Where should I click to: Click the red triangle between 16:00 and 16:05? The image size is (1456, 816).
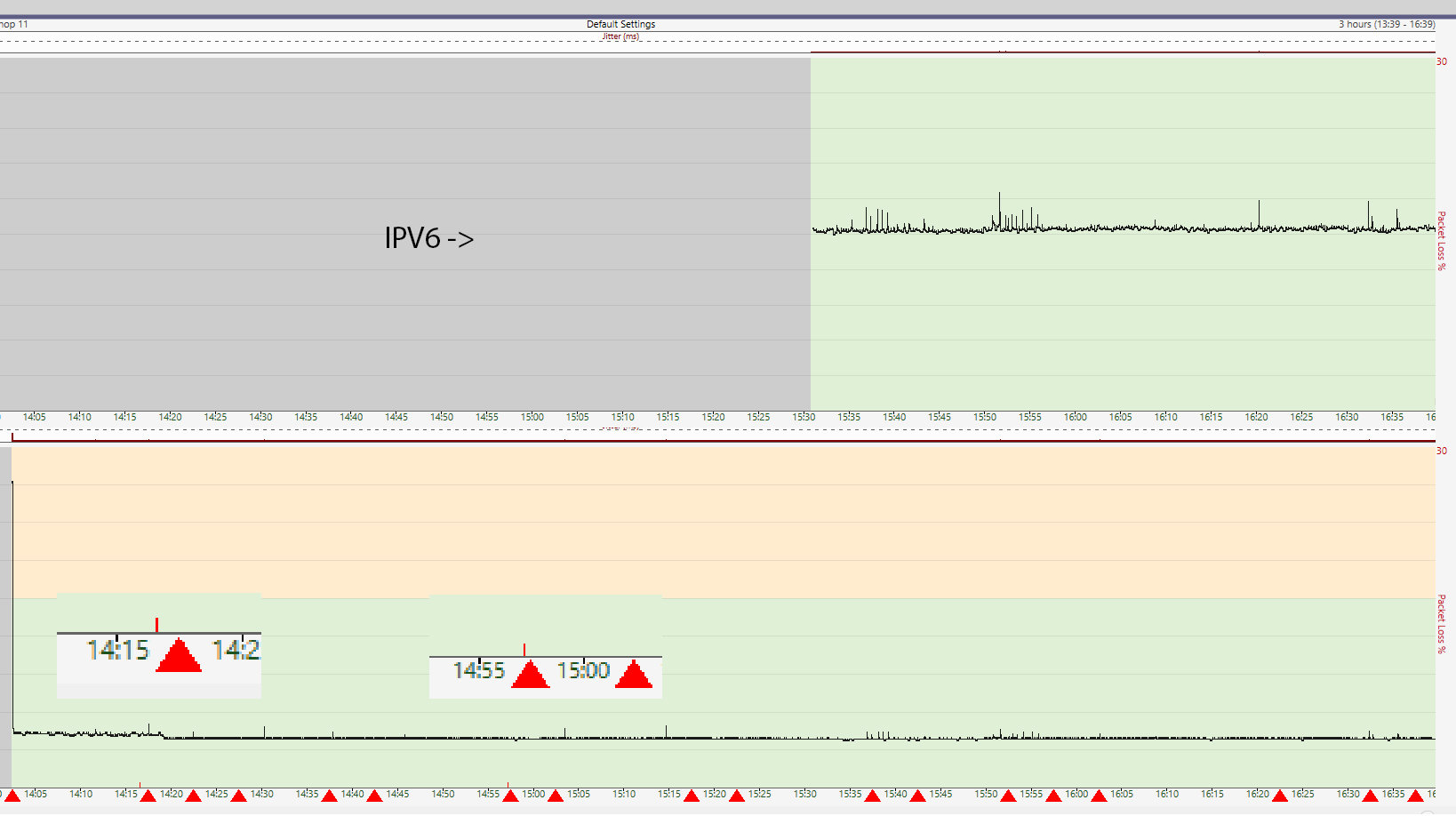(1099, 796)
